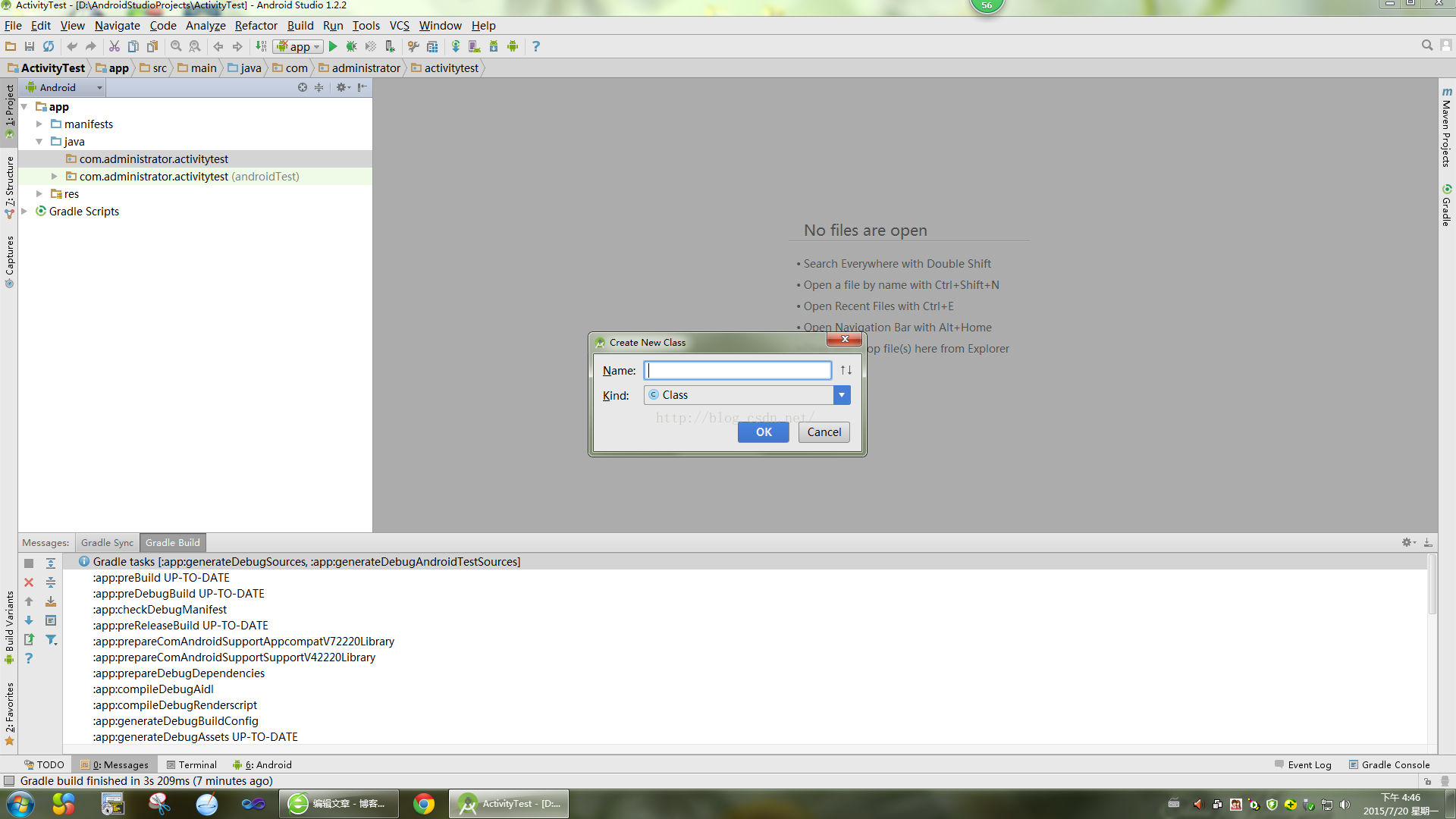Open the Kind combo box arrow
The height and width of the screenshot is (819, 1456).
pos(842,395)
